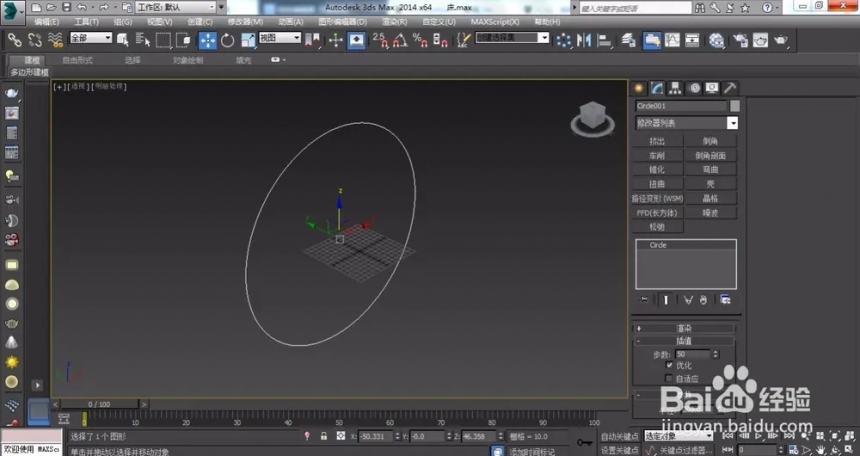Open the 选定对象 key filter dropdown
The image size is (860, 456).
pos(678,436)
